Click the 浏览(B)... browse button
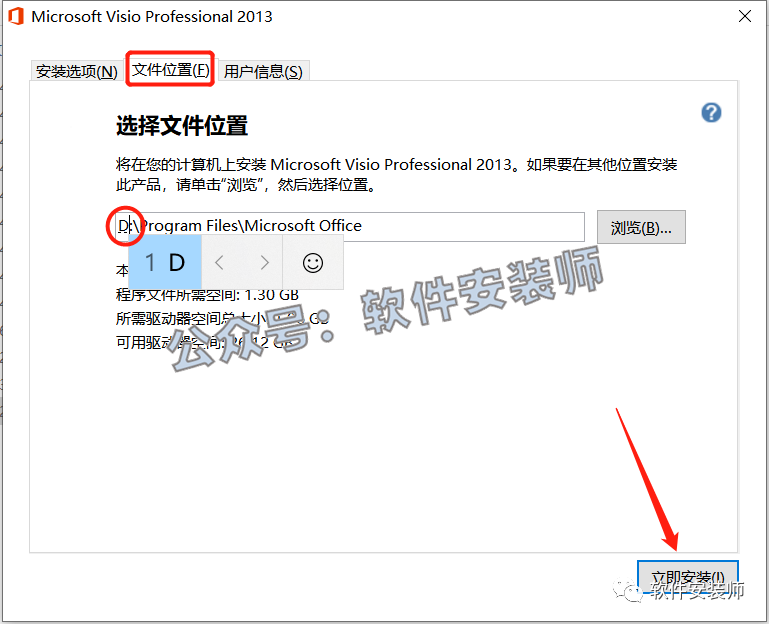The height and width of the screenshot is (624, 769). [x=641, y=227]
